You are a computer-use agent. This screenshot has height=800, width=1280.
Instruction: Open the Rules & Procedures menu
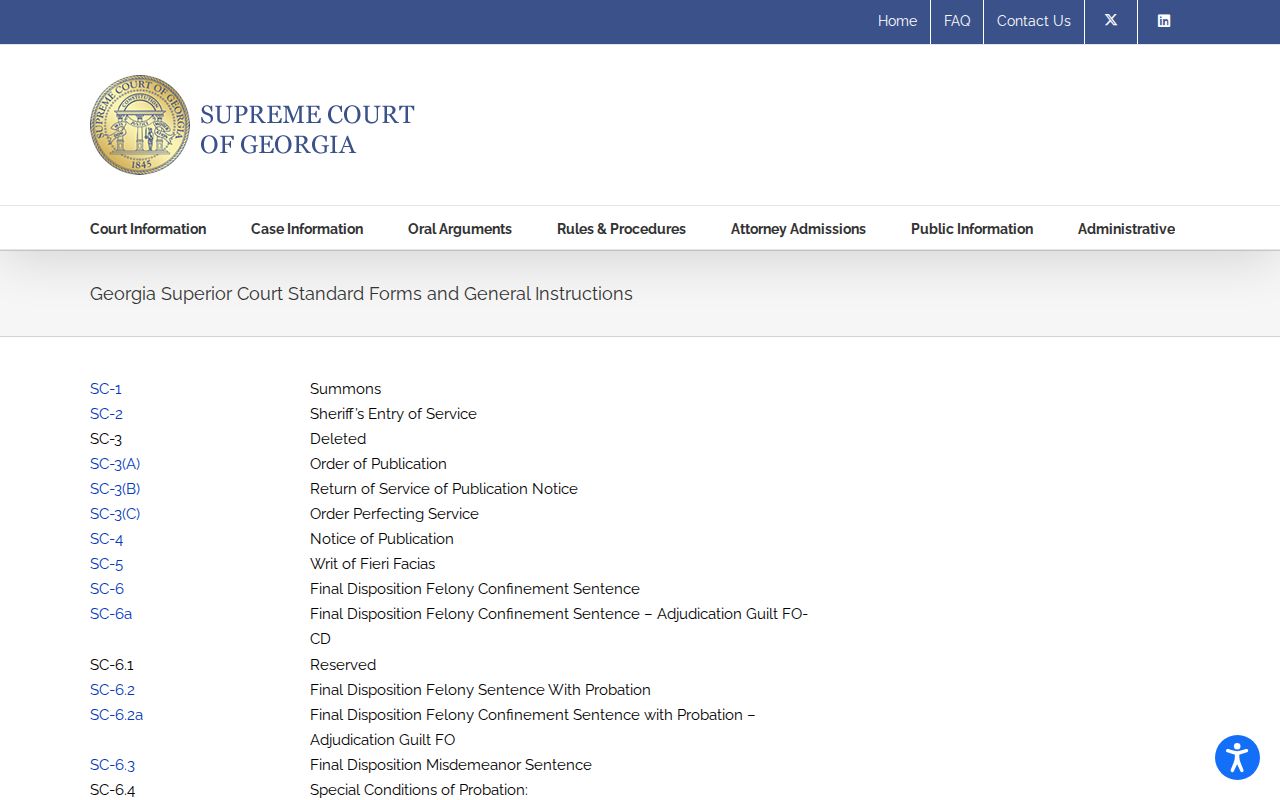pyautogui.click(x=621, y=229)
